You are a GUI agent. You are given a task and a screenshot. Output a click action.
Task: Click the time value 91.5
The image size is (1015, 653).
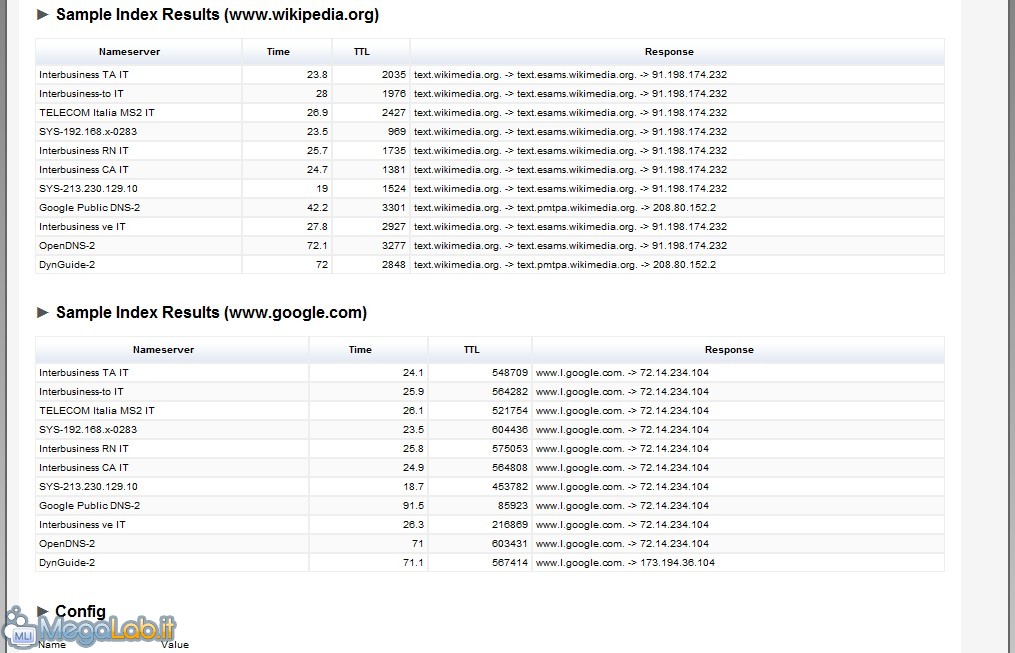point(413,505)
